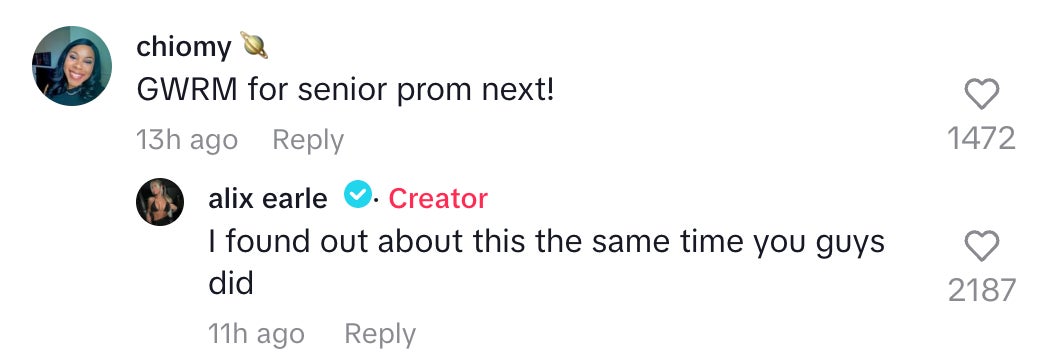Open the alix earle username
Screen dimensions: 1042x362
tap(268, 199)
